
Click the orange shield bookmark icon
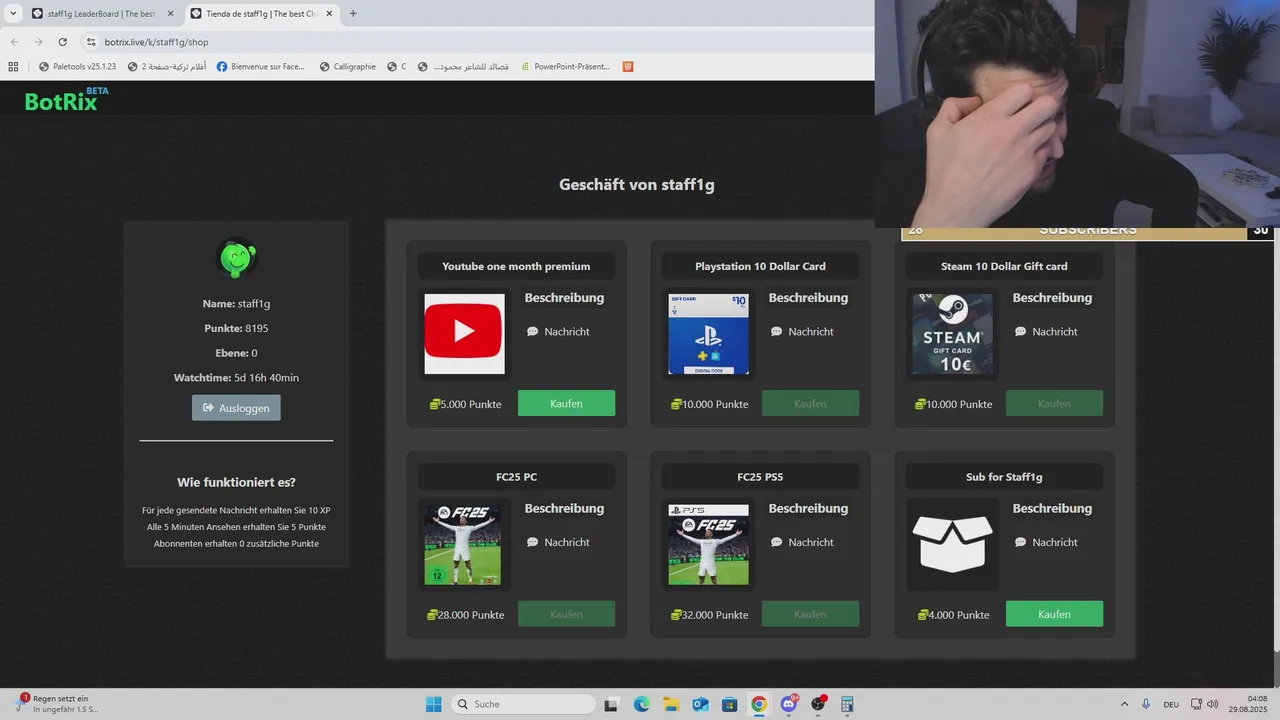[628, 67]
